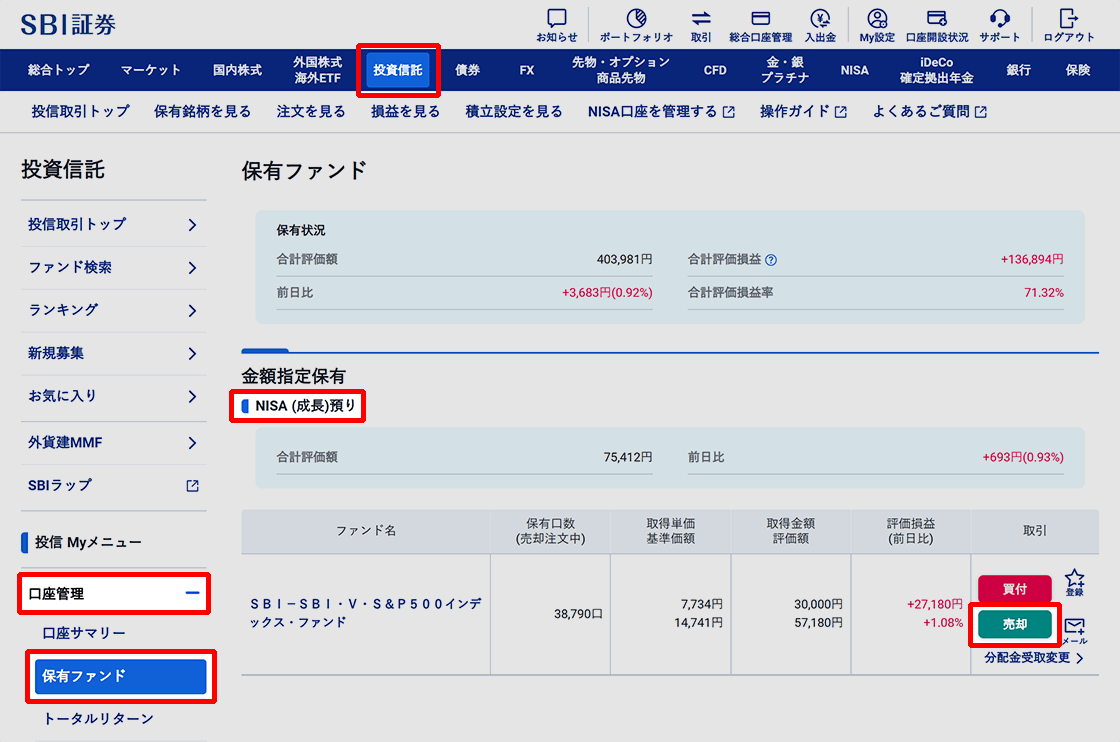1120x742 pixels.
Task: Click 口座サマリー in sidebar
Action: pyautogui.click(x=84, y=633)
